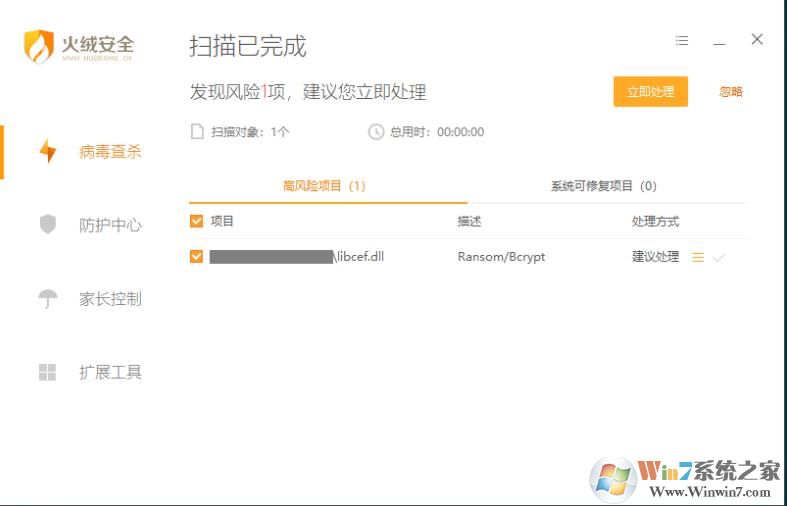Click the 总用时 clock icon
The image size is (787, 506).
(x=376, y=132)
